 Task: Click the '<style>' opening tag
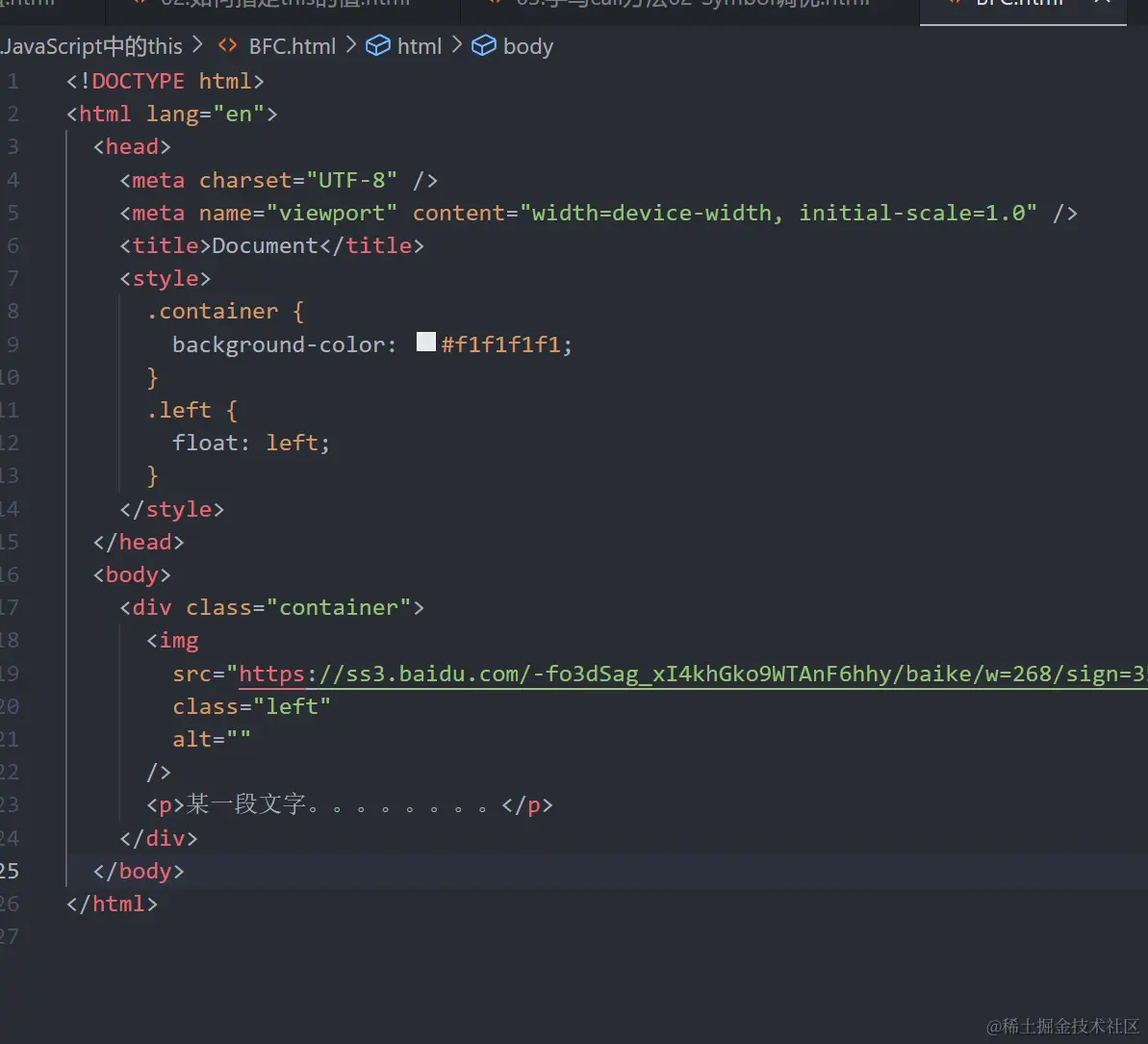point(166,278)
